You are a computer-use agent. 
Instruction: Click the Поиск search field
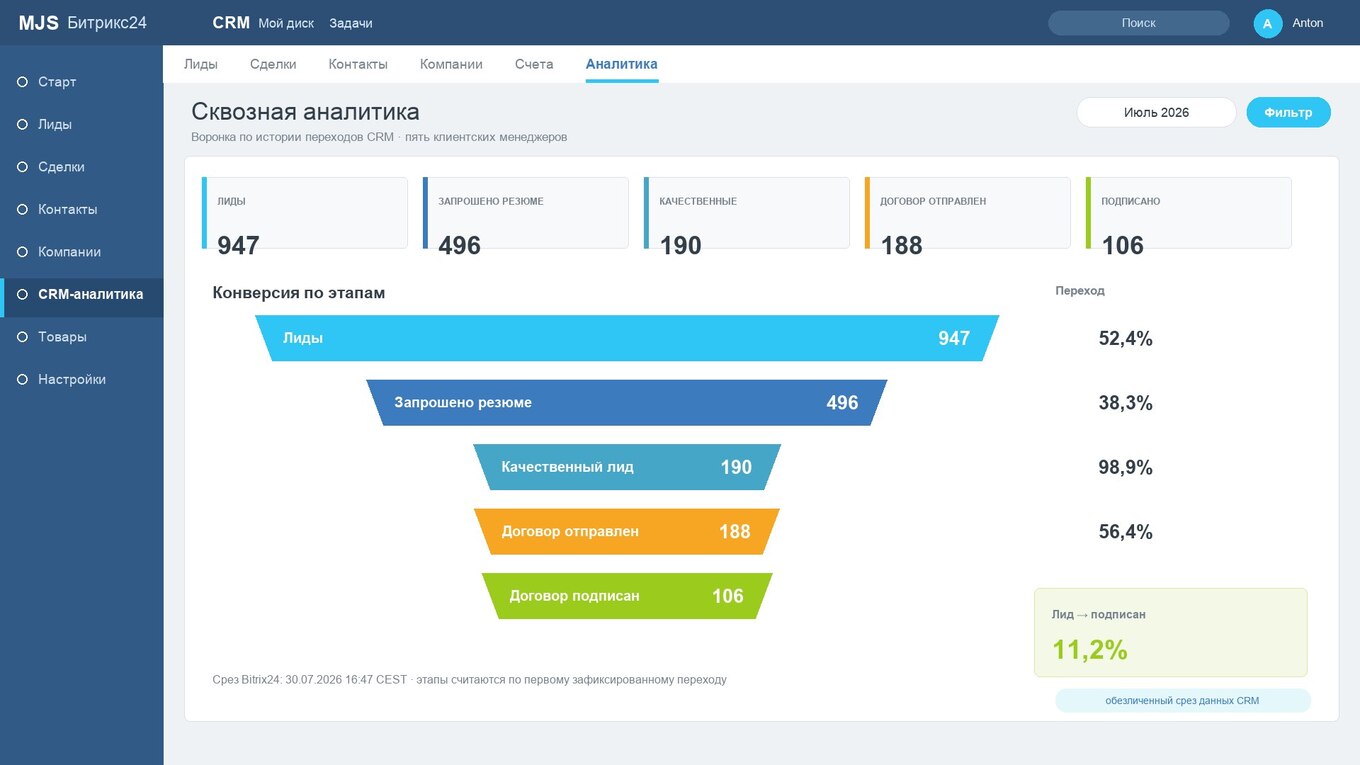pyautogui.click(x=1139, y=23)
